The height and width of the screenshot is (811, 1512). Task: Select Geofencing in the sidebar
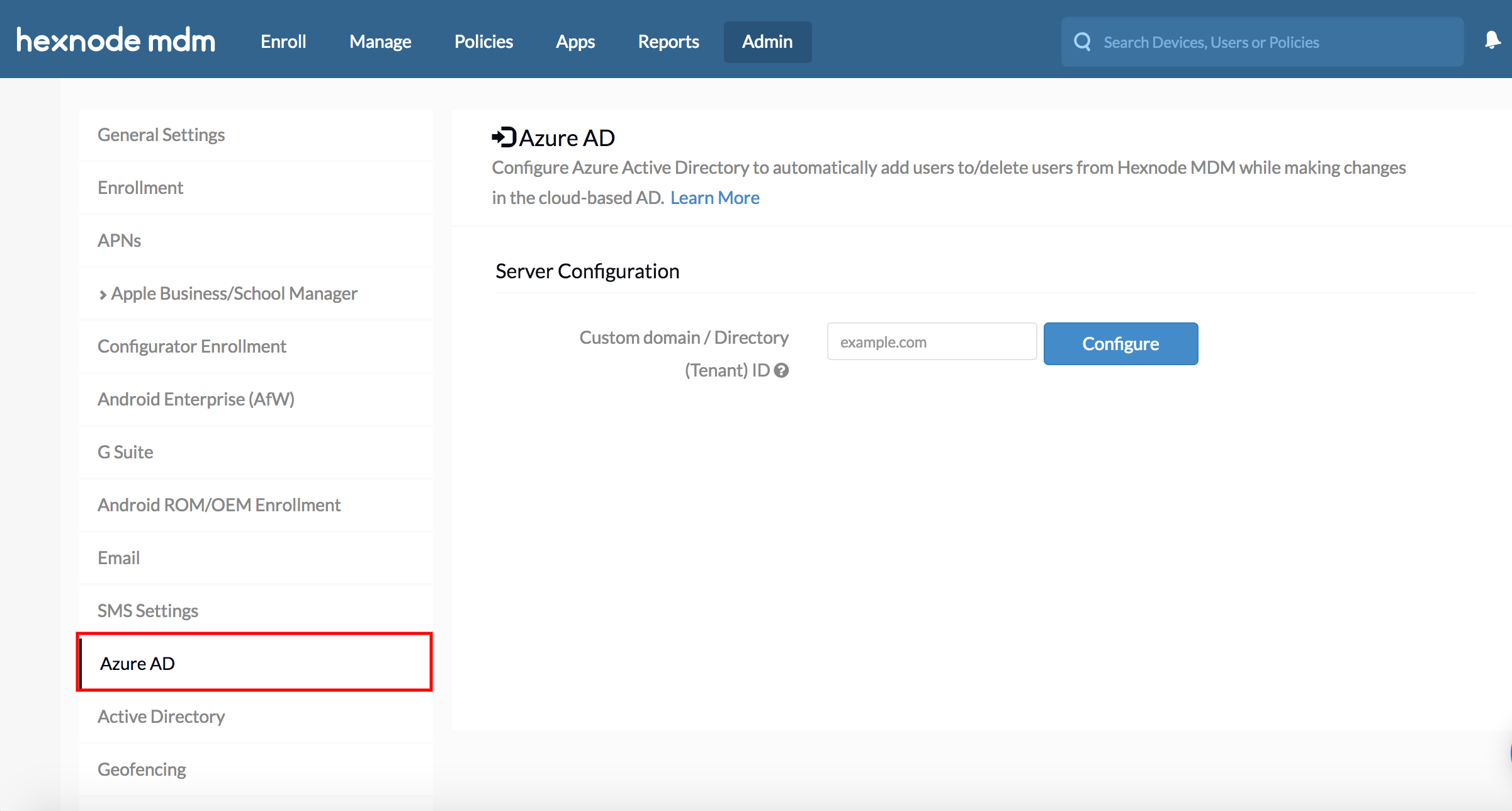point(256,769)
